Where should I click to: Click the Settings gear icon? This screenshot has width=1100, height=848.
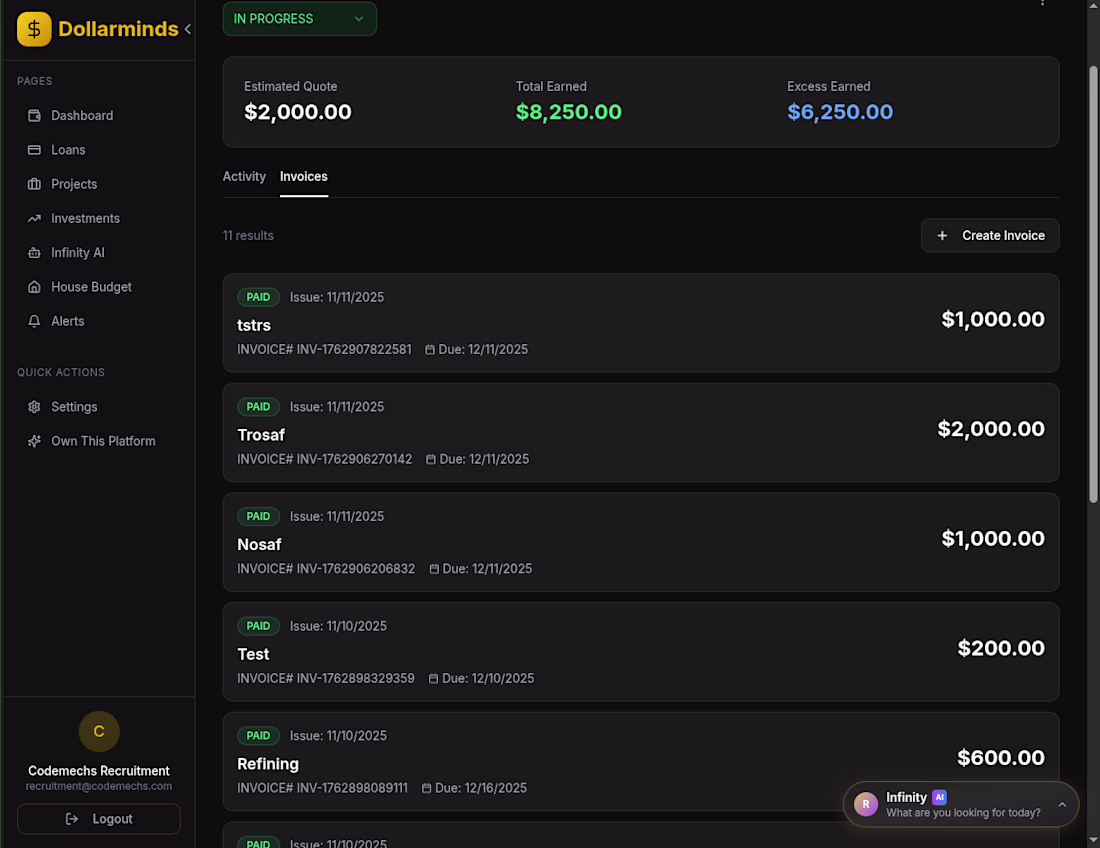tap(34, 407)
